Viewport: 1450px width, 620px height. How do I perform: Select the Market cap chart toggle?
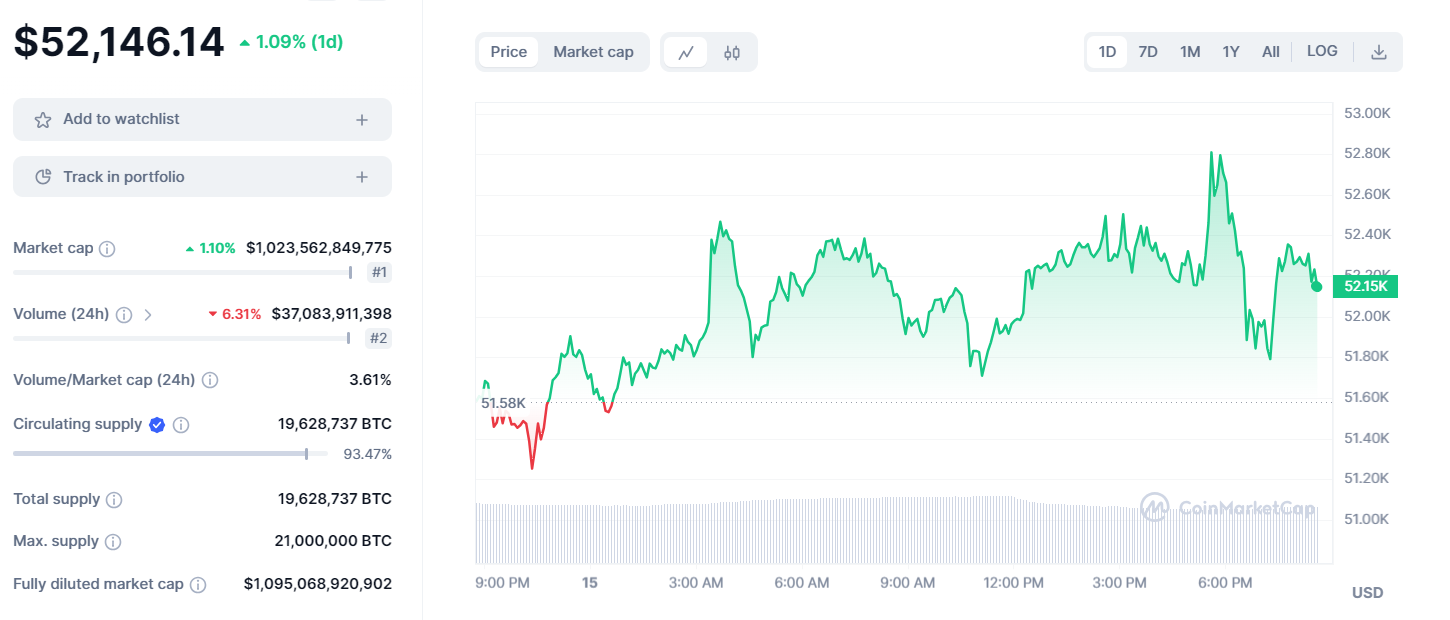(x=593, y=52)
